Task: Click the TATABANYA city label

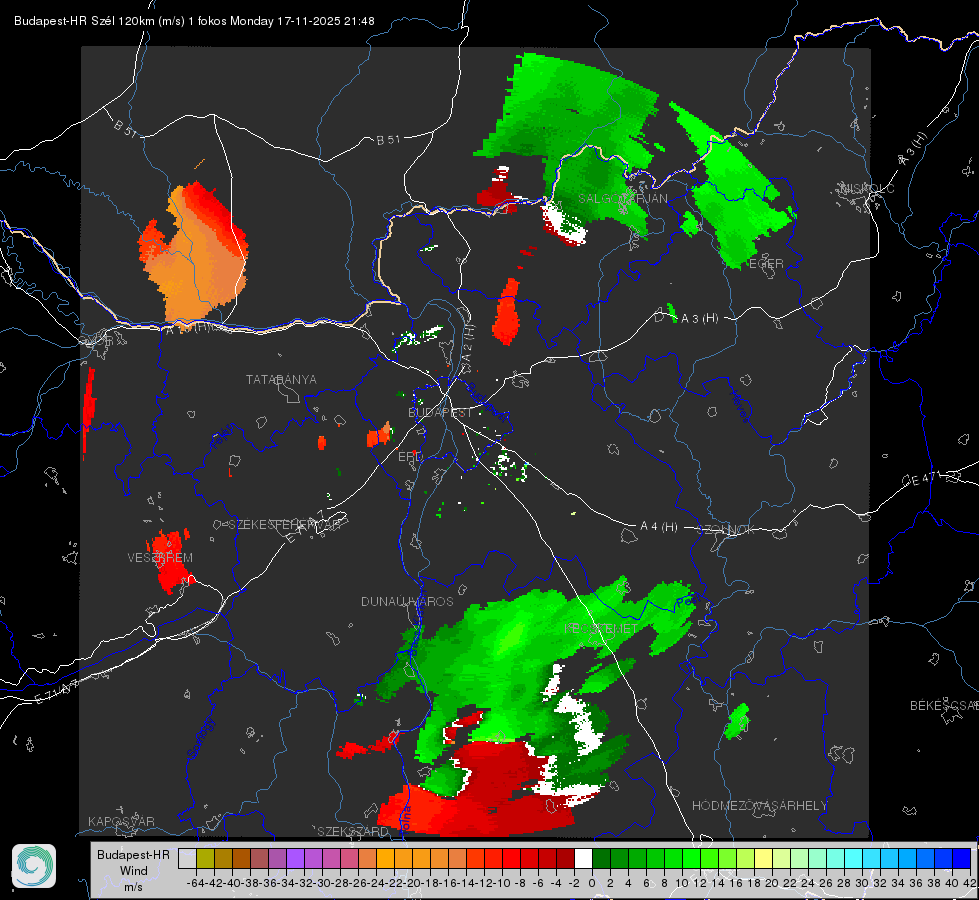Action: [281, 380]
